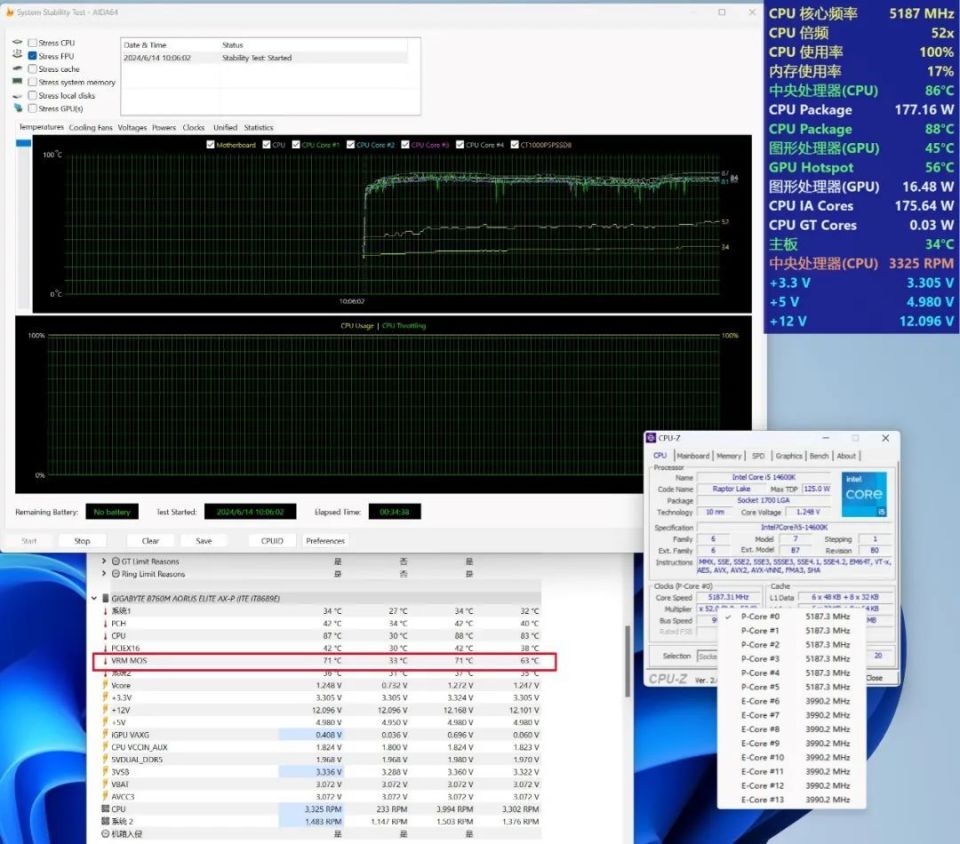Click the CPU-Z app icon in title bar

click(x=651, y=438)
